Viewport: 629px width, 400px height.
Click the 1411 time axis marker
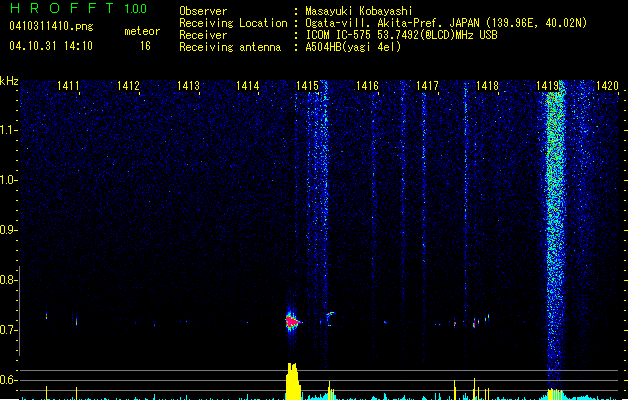tap(68, 85)
